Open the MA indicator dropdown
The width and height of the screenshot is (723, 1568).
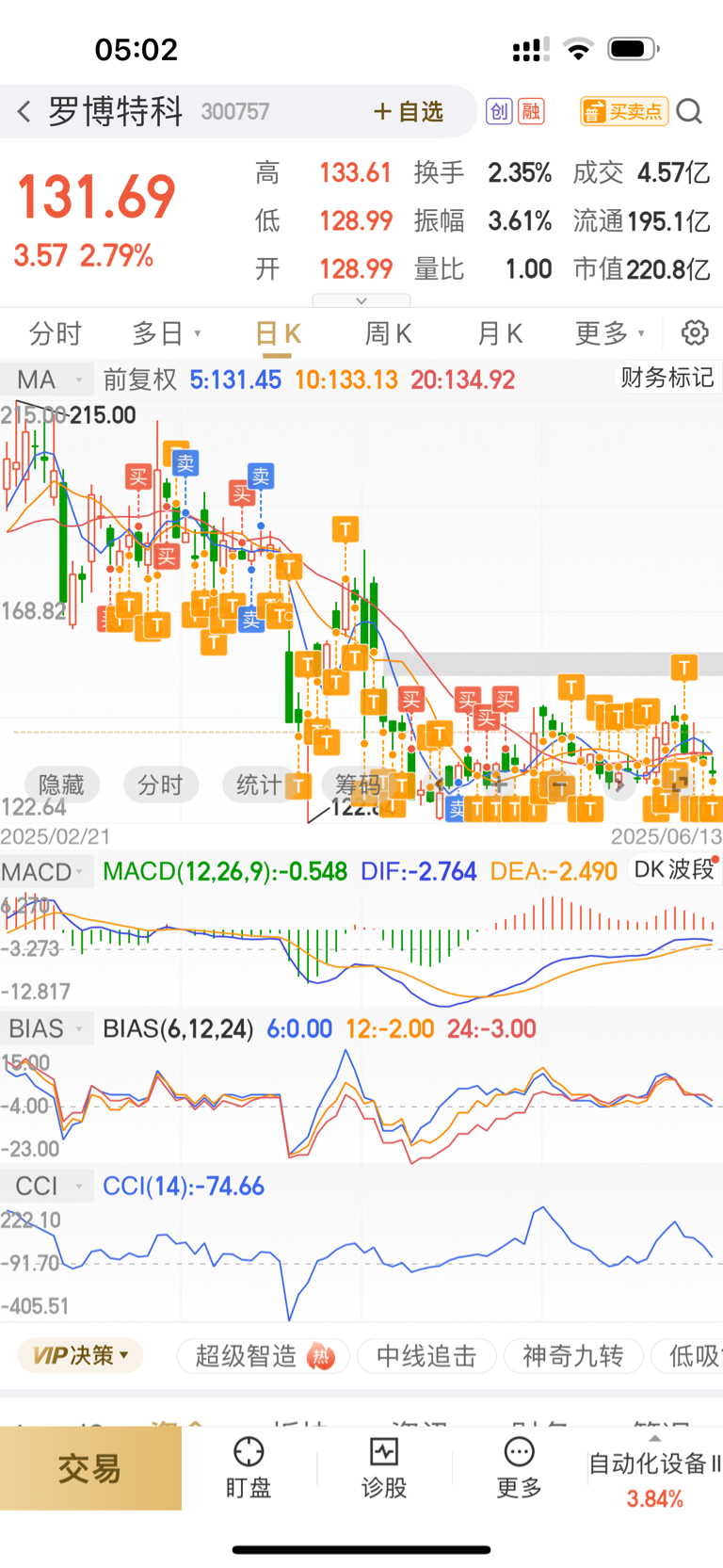tap(47, 380)
